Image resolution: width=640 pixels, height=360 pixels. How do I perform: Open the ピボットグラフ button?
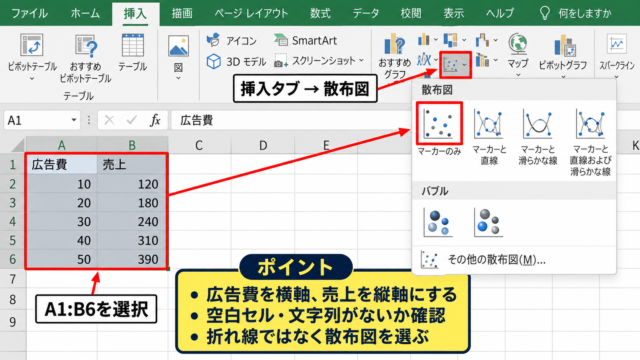click(x=563, y=56)
